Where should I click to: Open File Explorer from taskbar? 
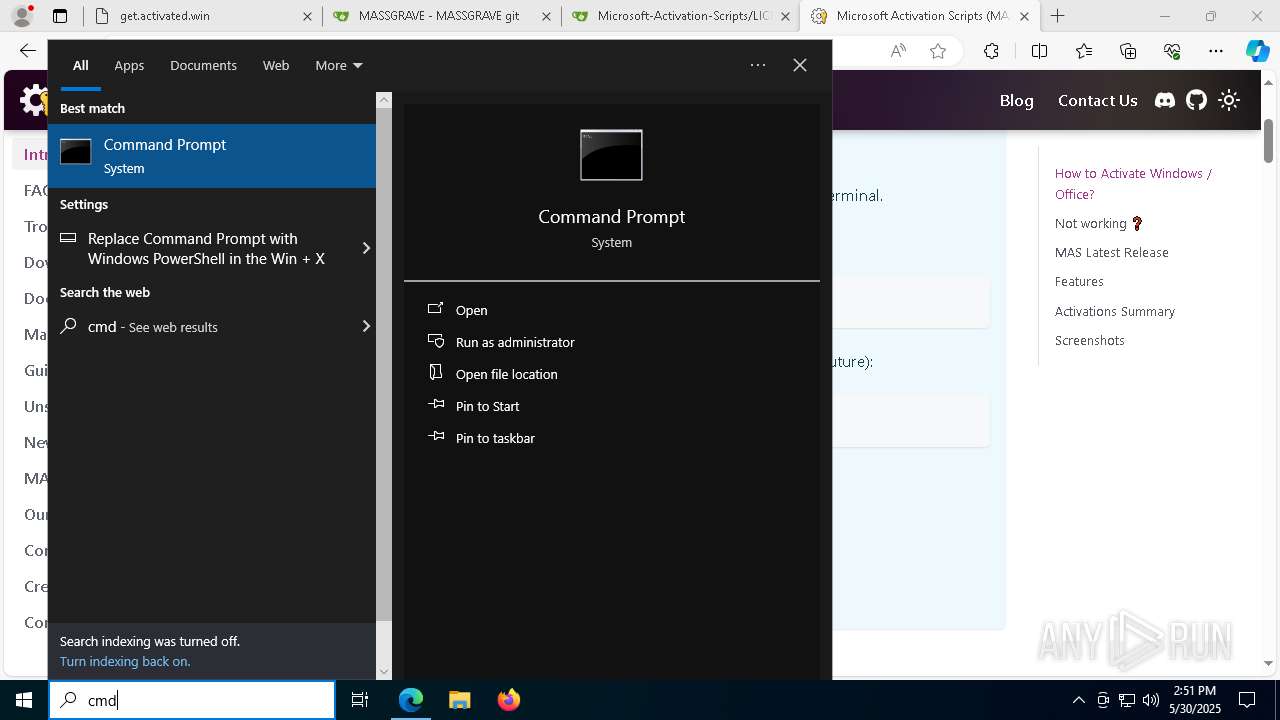tap(459, 700)
